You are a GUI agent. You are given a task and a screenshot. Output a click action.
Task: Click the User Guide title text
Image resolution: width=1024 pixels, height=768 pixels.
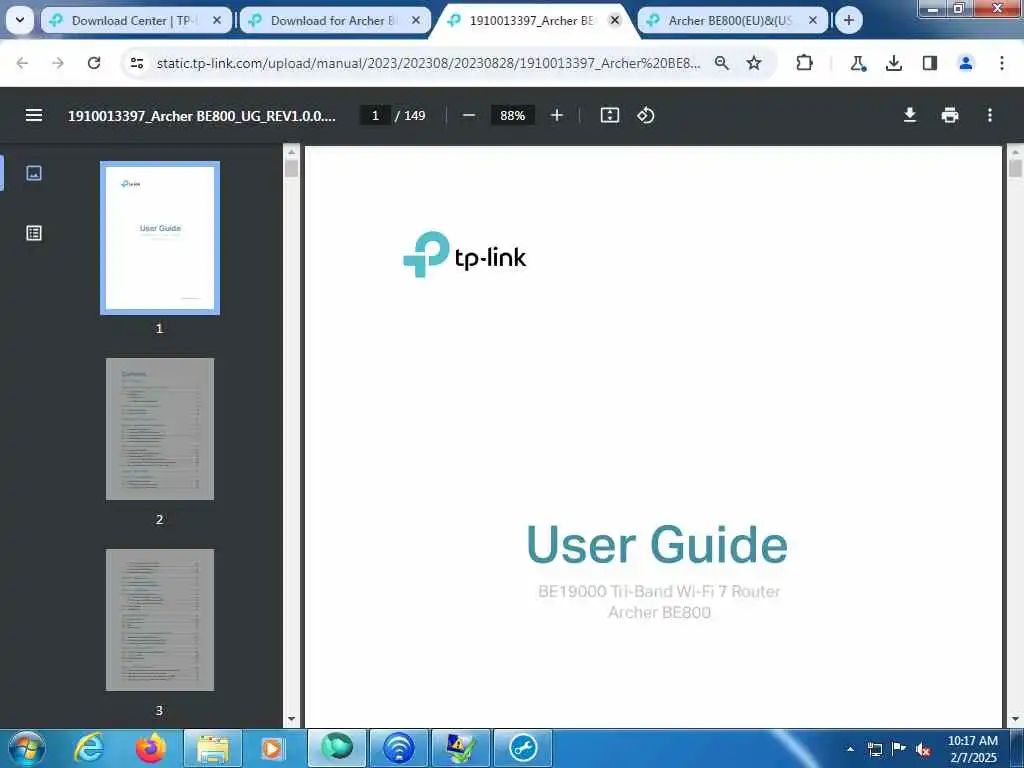point(657,544)
